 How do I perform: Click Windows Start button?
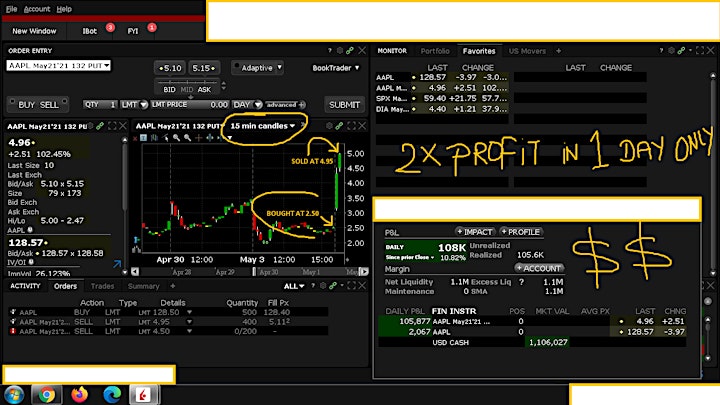14,394
